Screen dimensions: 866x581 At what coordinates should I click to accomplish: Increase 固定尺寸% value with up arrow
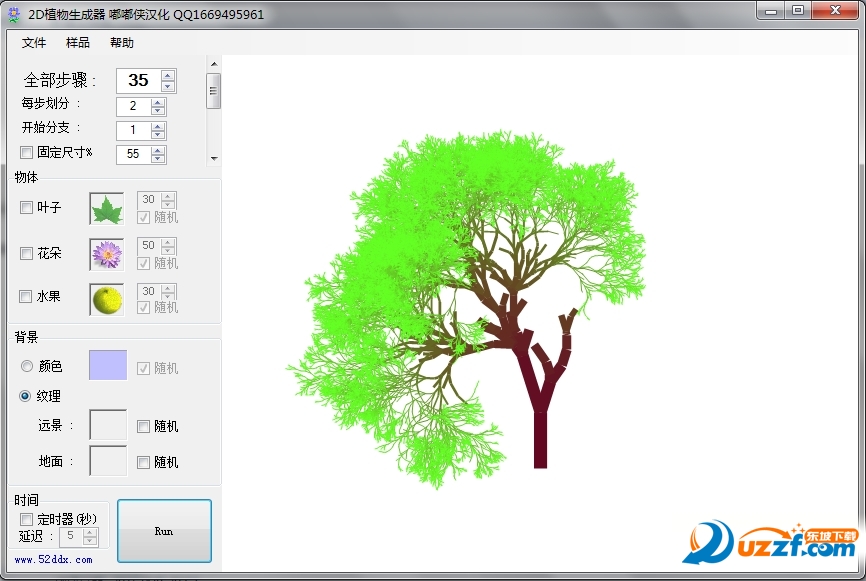159,151
